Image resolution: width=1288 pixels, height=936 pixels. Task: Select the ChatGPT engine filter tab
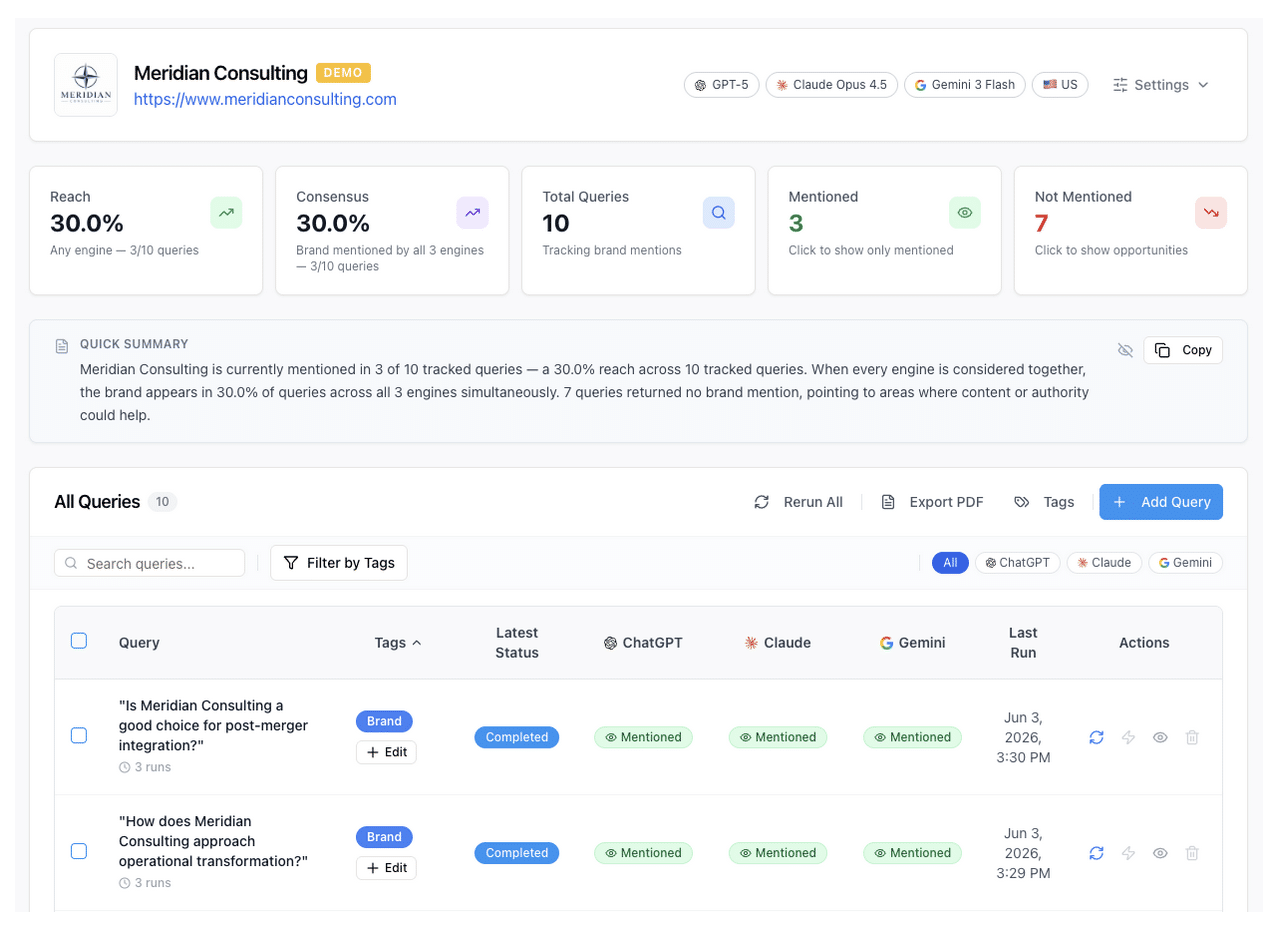click(1017, 563)
